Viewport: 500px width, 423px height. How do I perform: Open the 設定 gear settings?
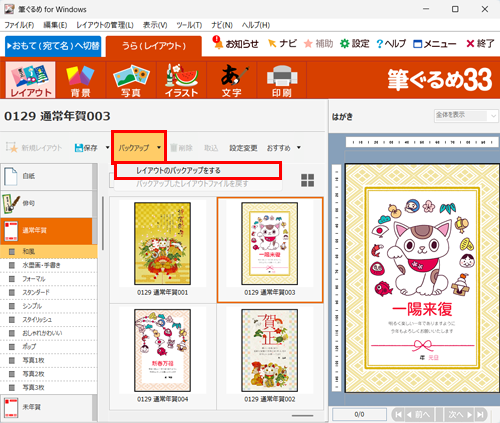[x=355, y=43]
